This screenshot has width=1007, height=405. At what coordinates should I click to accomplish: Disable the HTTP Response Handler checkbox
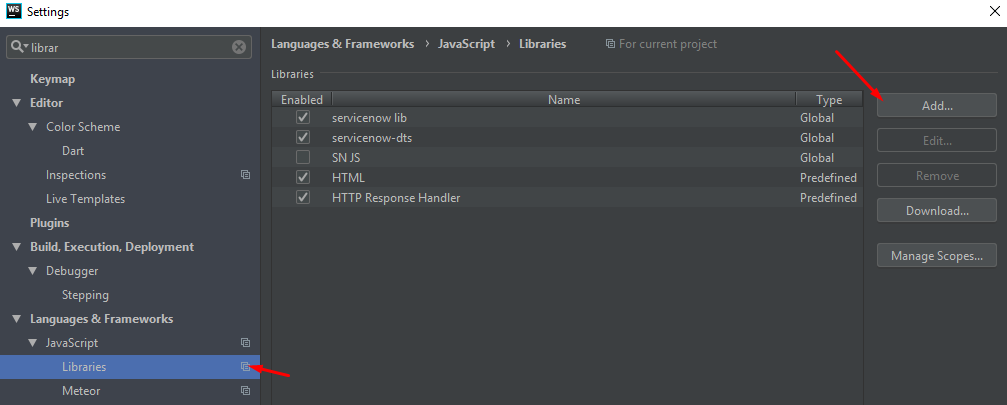pyautogui.click(x=303, y=198)
